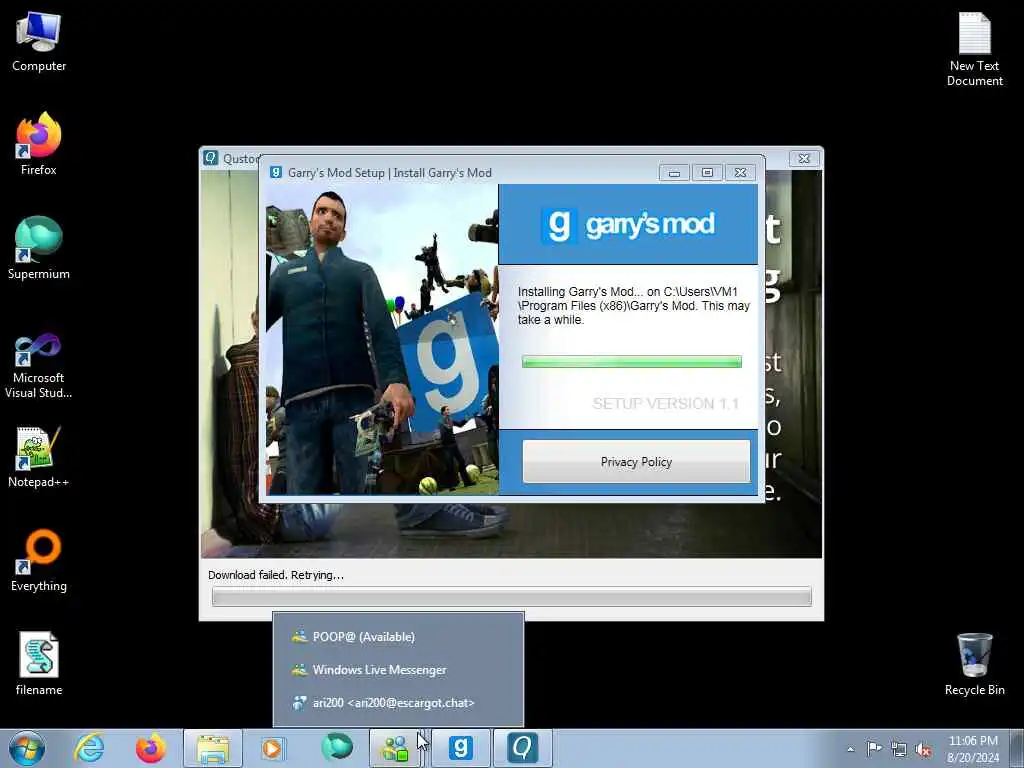This screenshot has height=768, width=1024.
Task: Click the 'SETUP VERSION 1.1' label
Action: point(665,404)
